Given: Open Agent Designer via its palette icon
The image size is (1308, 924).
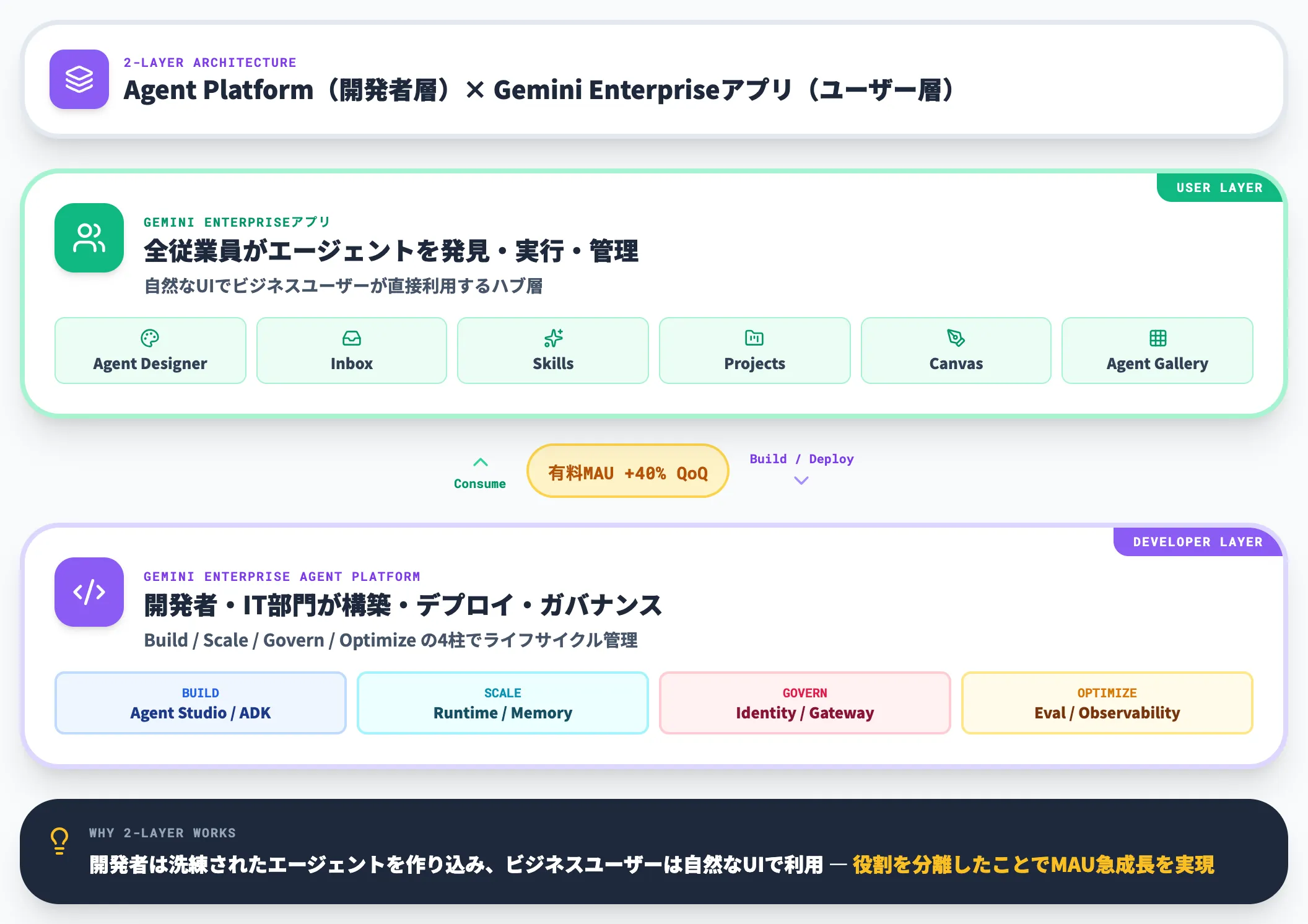Looking at the screenshot, I should point(149,339).
